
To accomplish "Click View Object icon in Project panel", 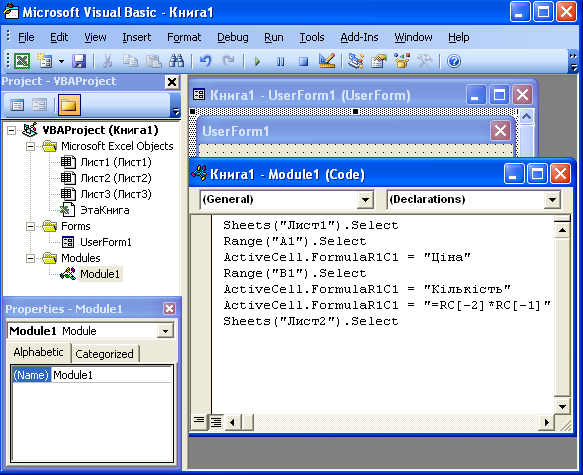I will pos(39,105).
